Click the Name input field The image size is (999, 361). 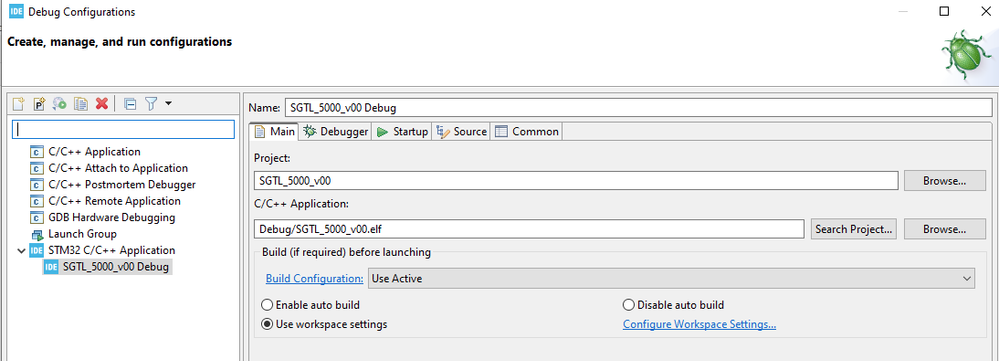click(638, 108)
